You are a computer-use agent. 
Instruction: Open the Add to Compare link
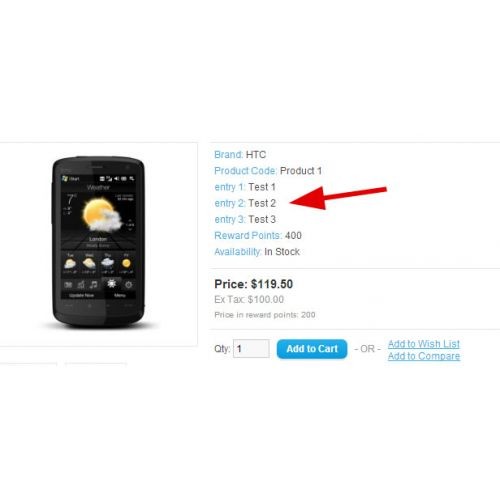coord(424,356)
